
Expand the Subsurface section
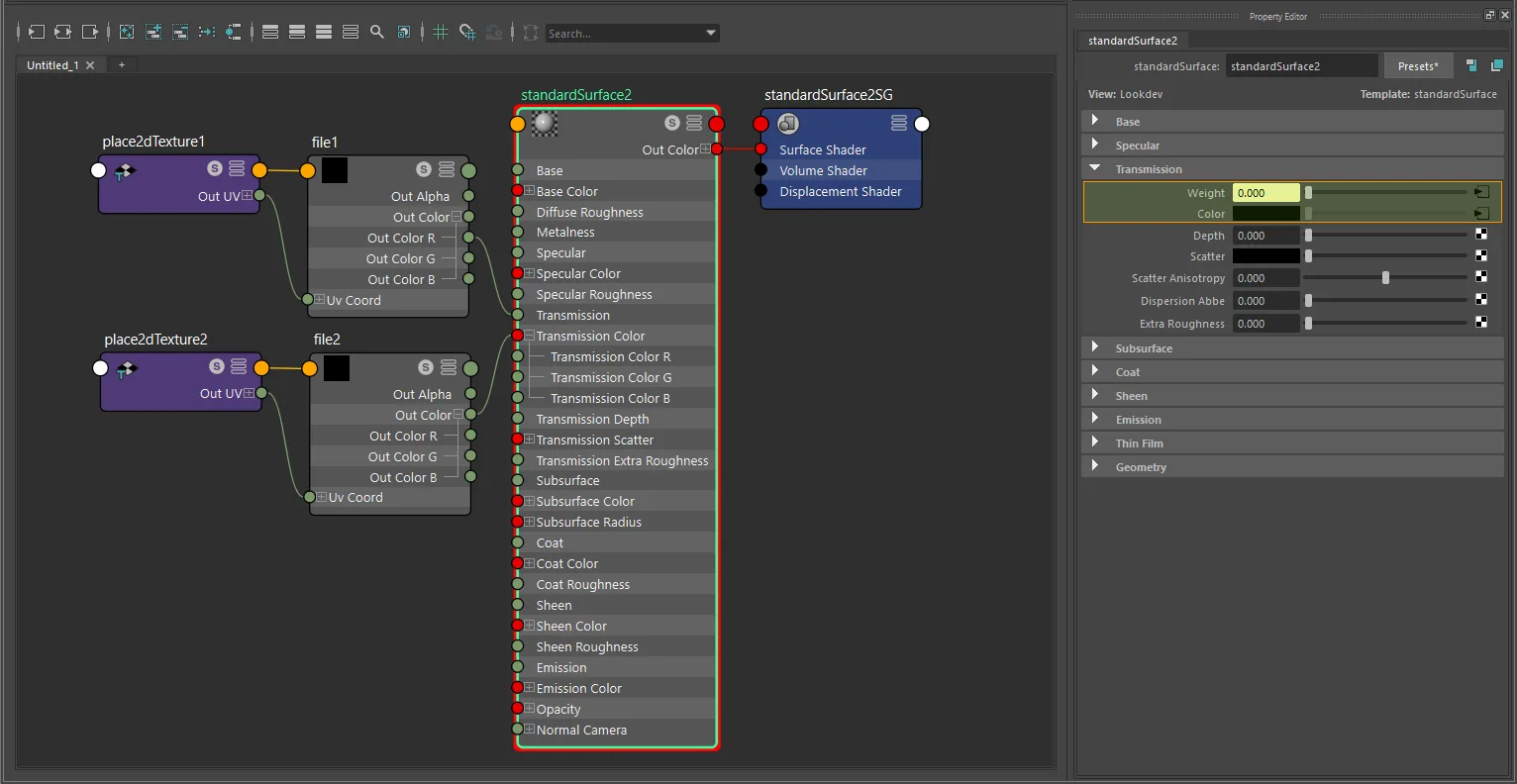[1292, 348]
